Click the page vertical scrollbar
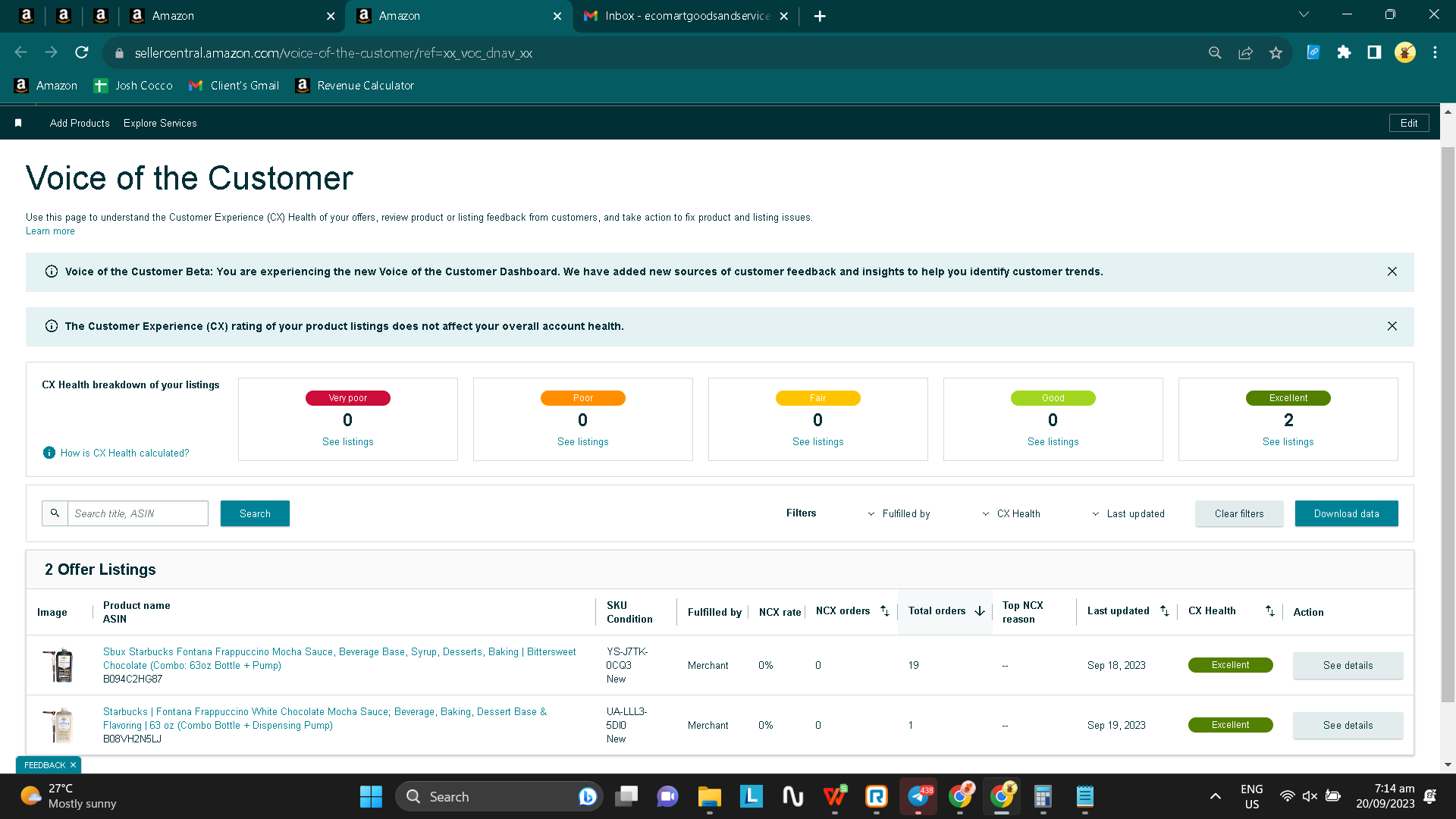 coord(1448,425)
